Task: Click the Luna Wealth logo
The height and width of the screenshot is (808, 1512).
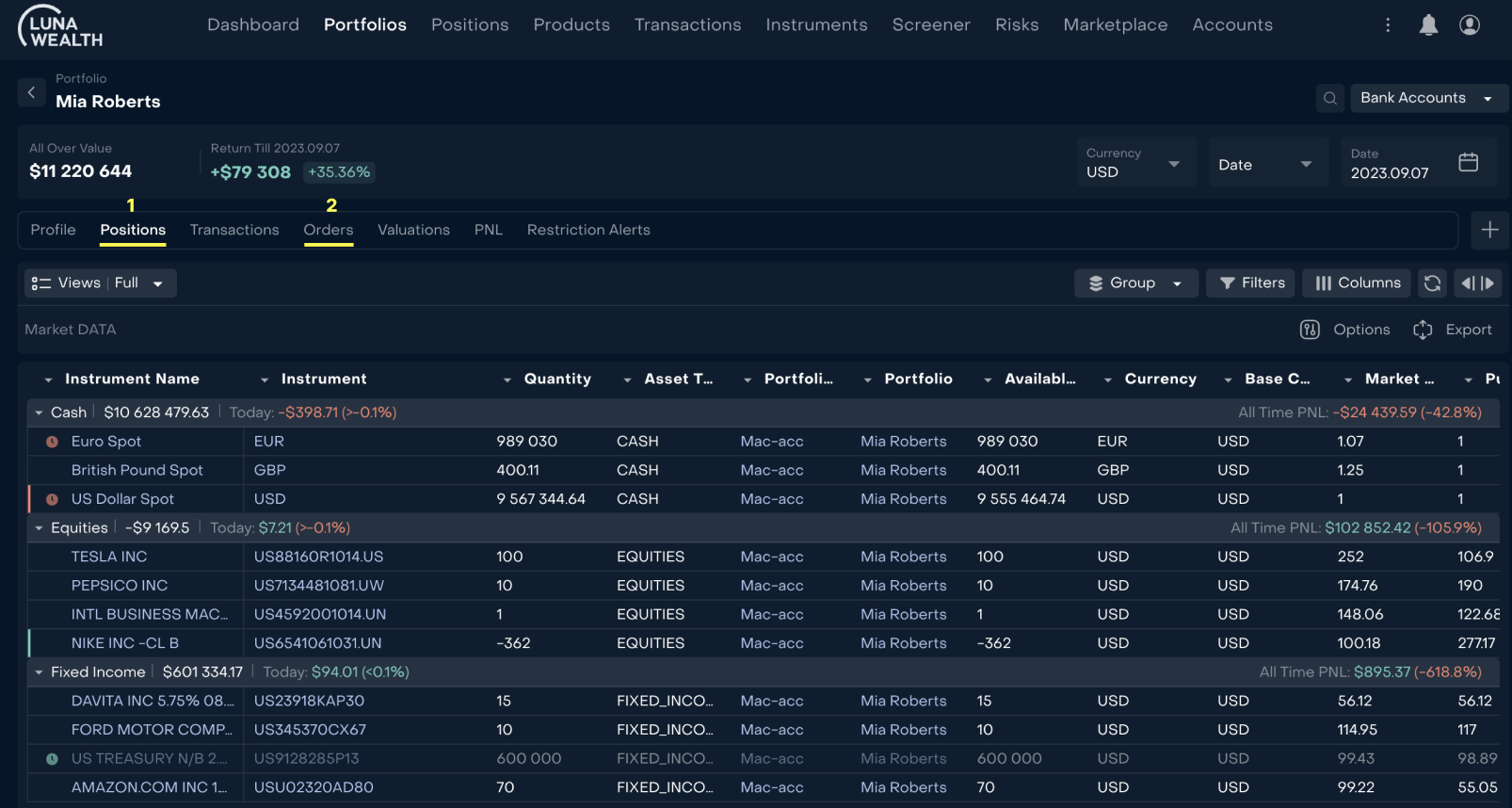Action: coord(61,26)
